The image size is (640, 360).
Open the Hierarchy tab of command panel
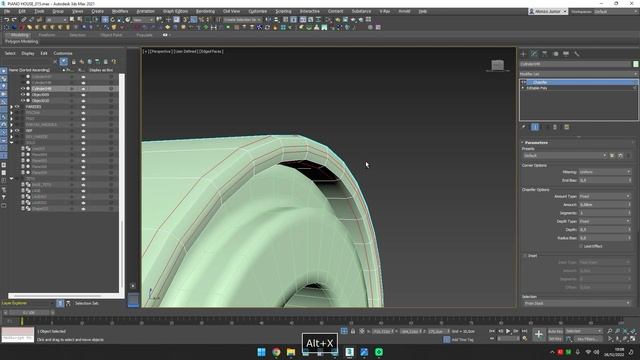pos(544,54)
